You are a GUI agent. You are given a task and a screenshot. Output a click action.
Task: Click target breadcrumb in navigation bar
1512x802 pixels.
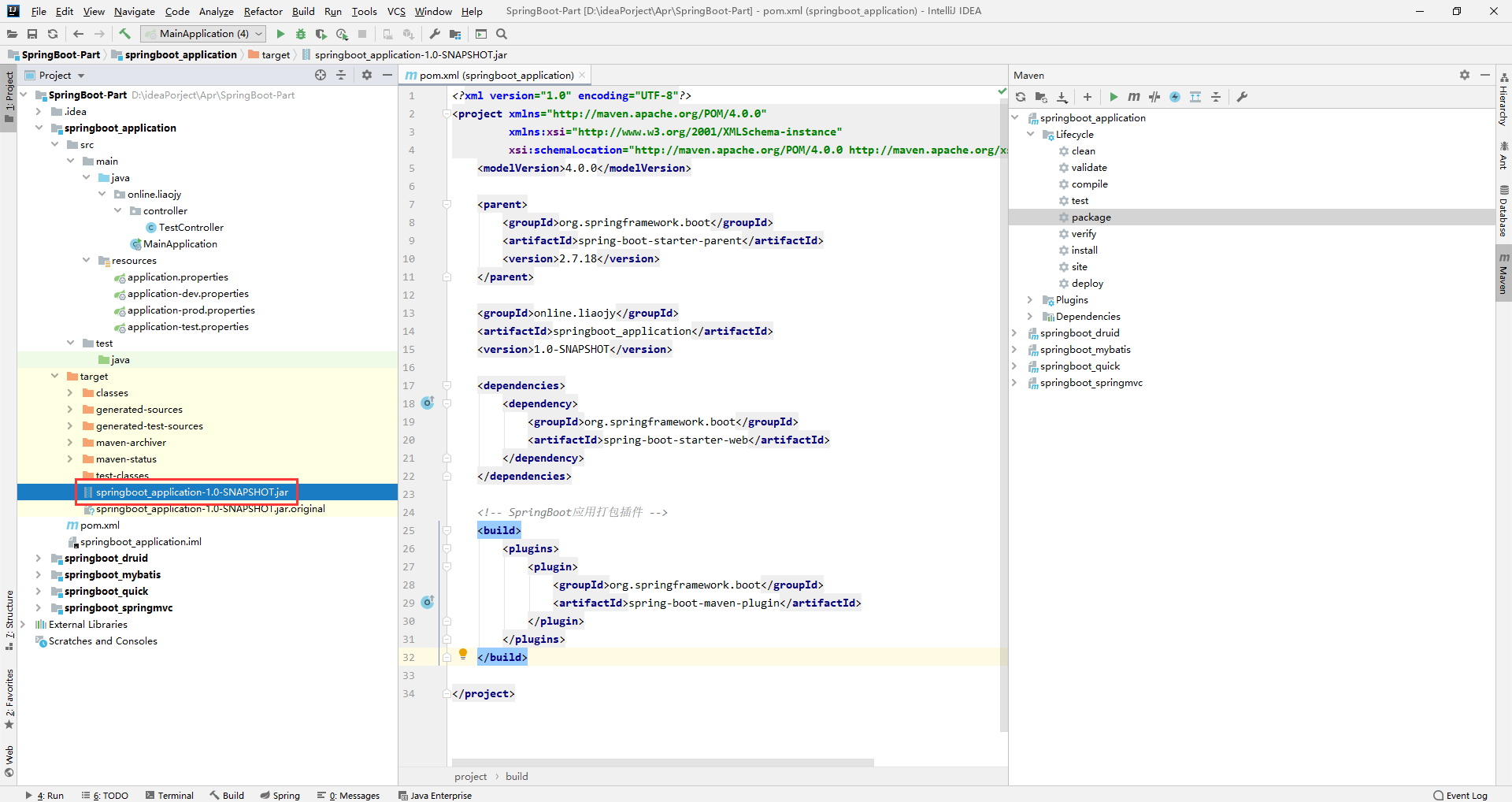[269, 54]
